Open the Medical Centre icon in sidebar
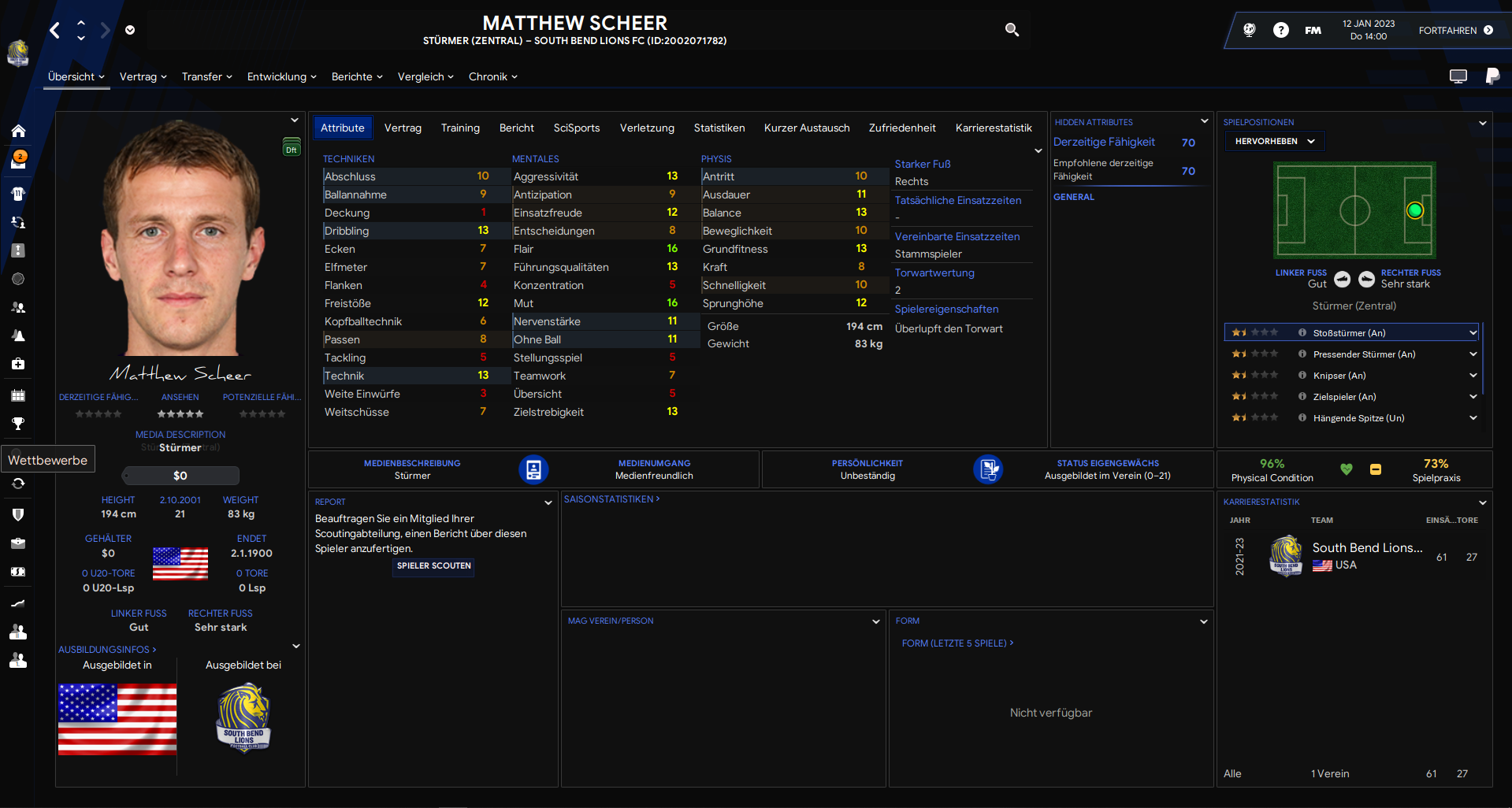This screenshot has width=1512, height=808. tap(18, 364)
